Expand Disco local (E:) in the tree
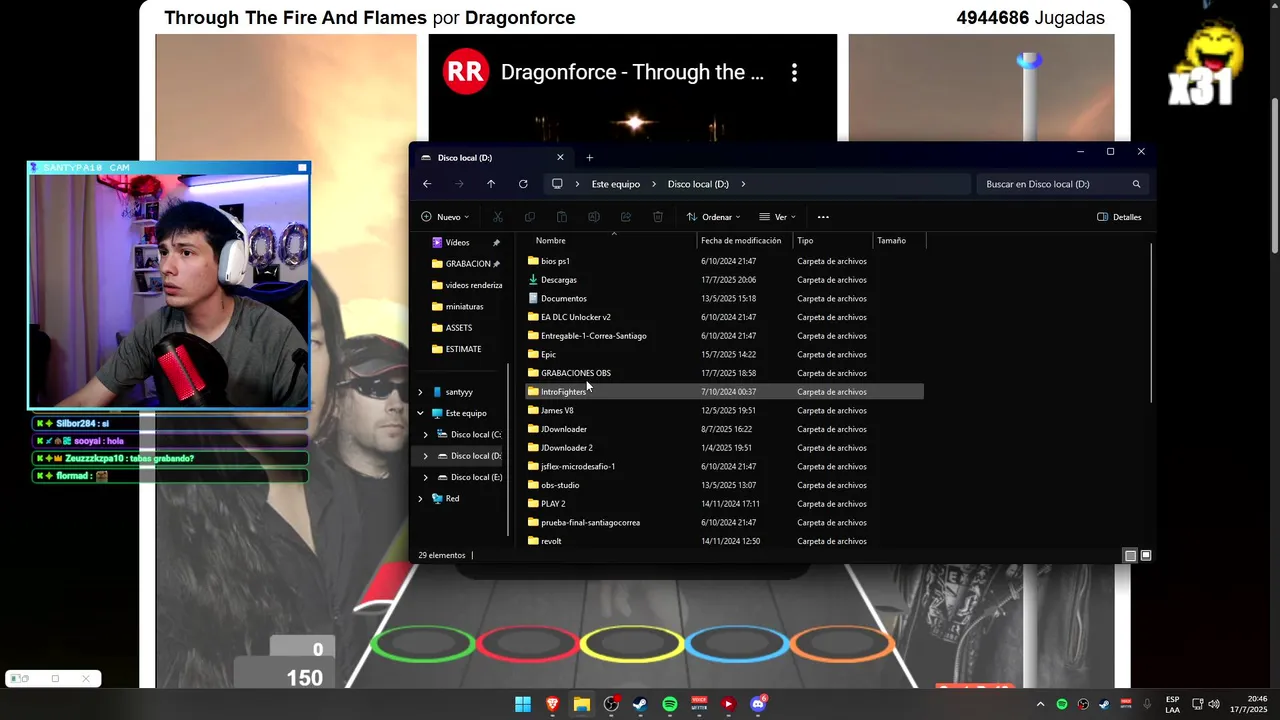Viewport: 1280px width, 720px height. 426,477
